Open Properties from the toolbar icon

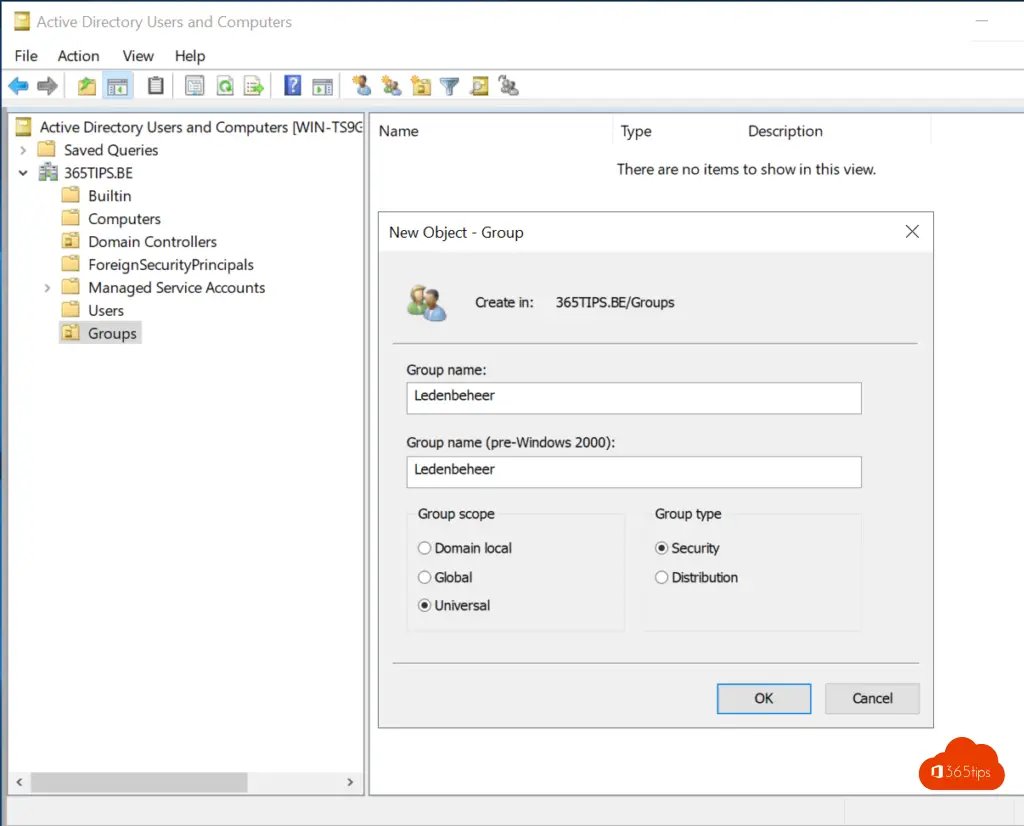pos(194,86)
